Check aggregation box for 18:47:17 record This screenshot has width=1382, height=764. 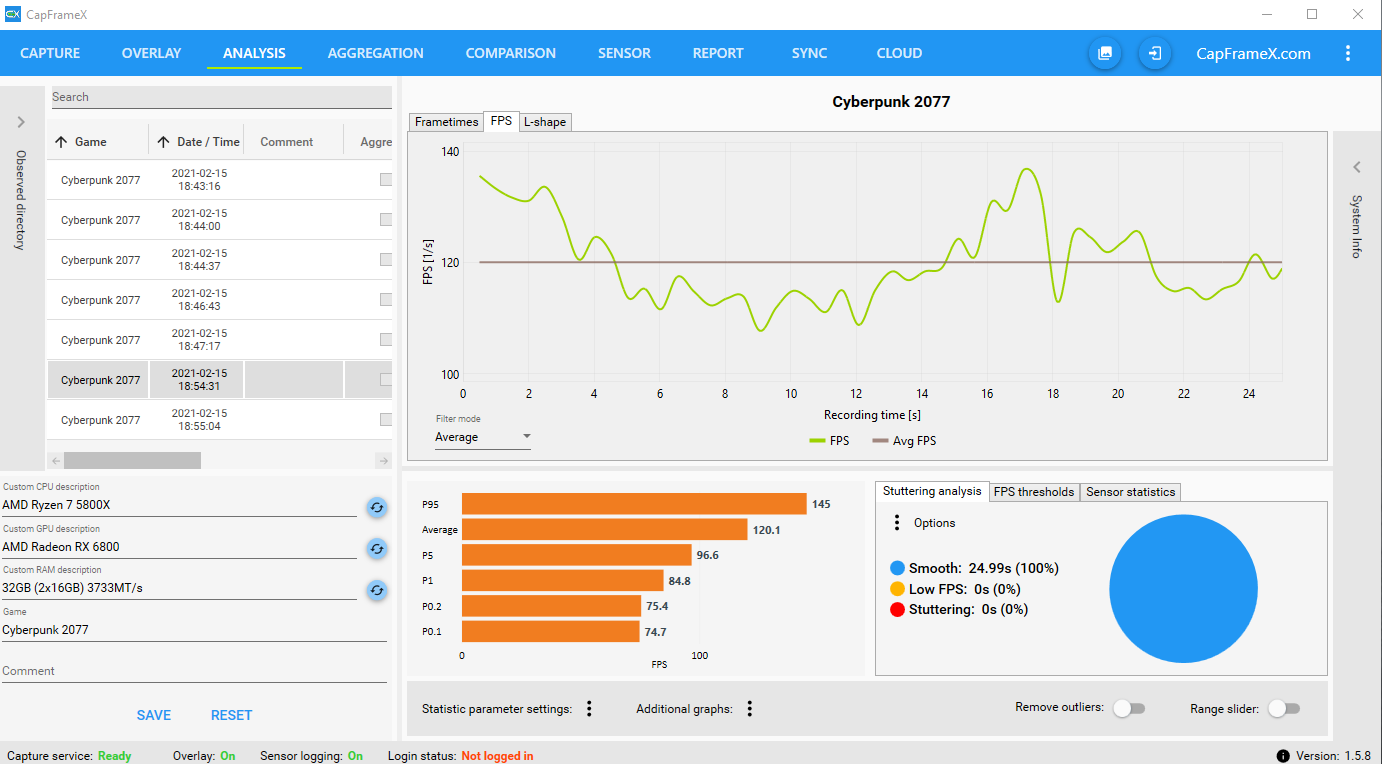pyautogui.click(x=386, y=340)
